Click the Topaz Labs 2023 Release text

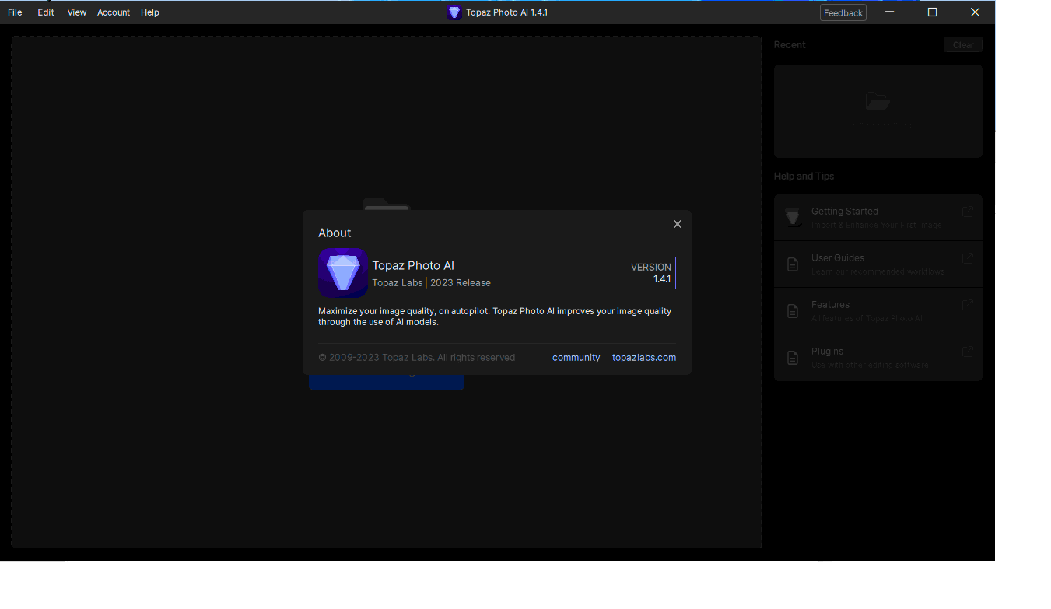(431, 283)
